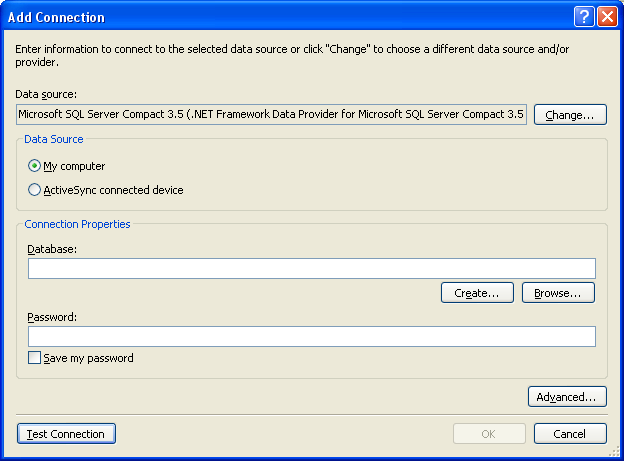The height and width of the screenshot is (461, 624).
Task: Click the read-only Data source text box
Action: point(271,114)
